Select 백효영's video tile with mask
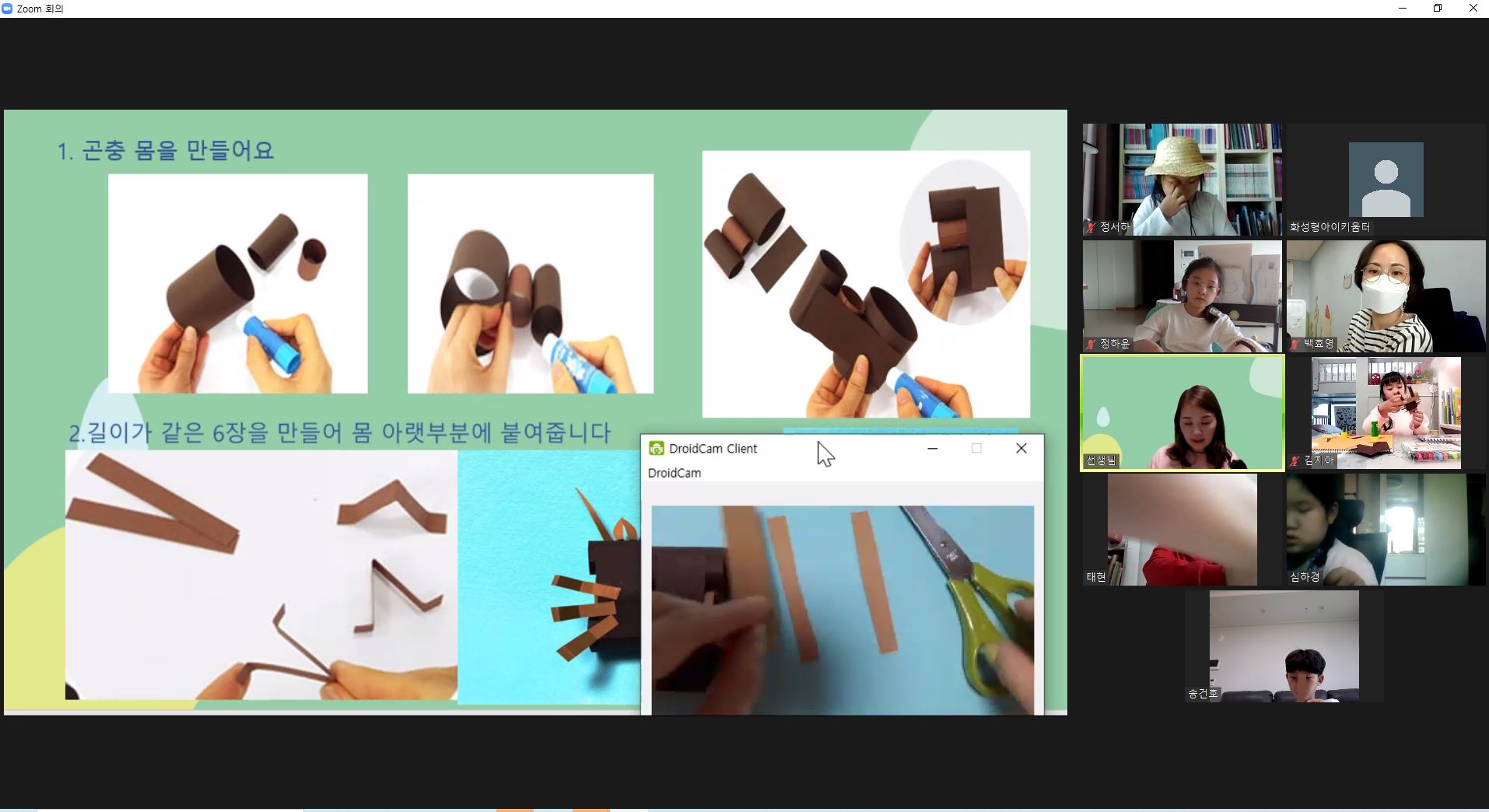Screen dimensions: 1489x812 point(1386,296)
